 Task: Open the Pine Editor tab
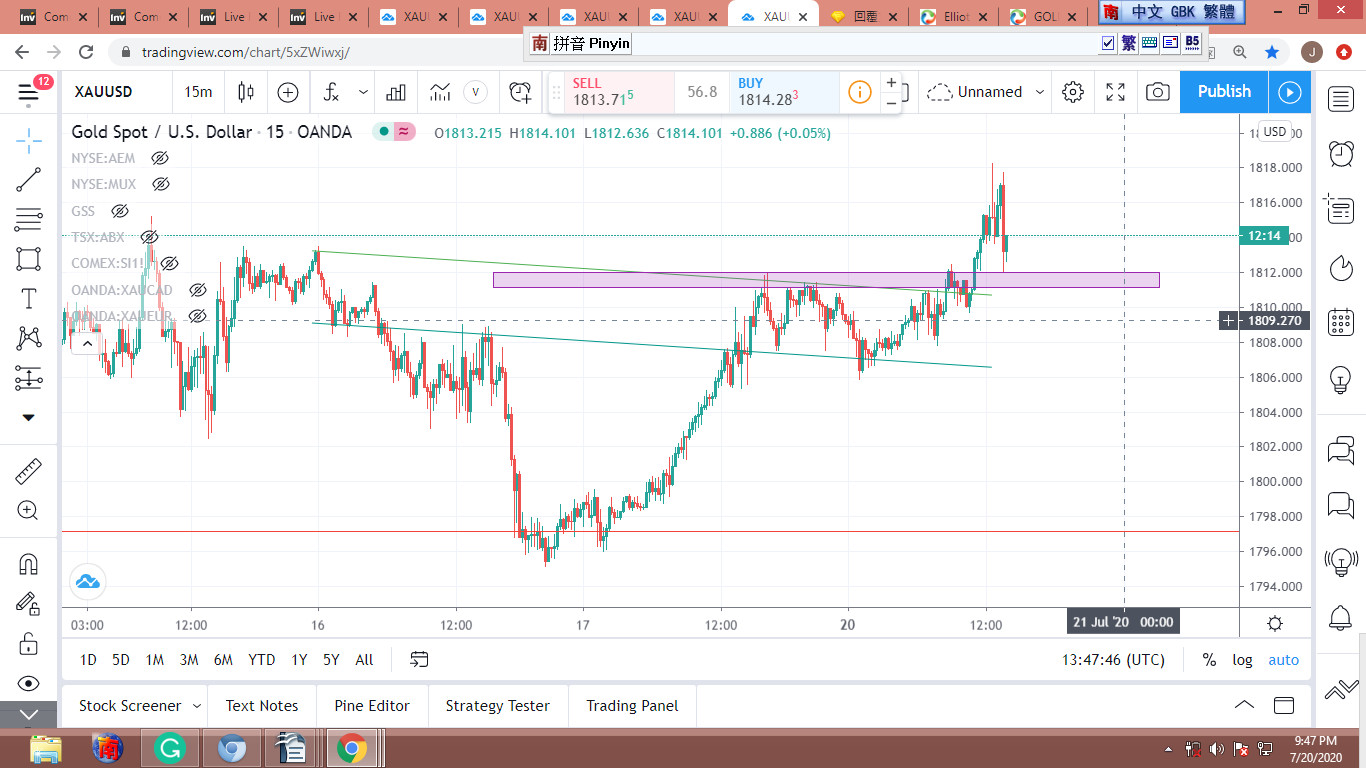372,706
